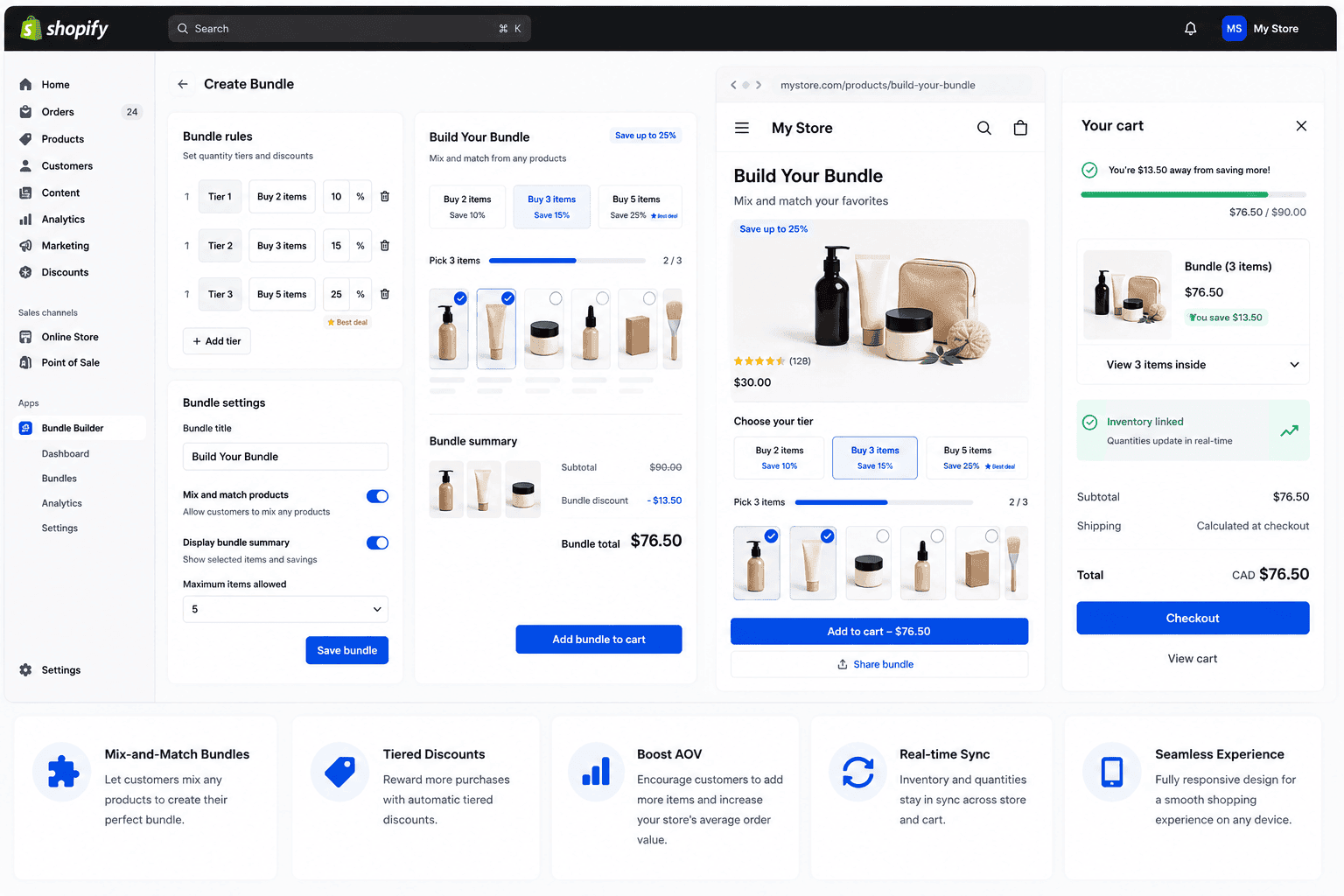The height and width of the screenshot is (896, 1344).
Task: Click the Marketing megaphone icon
Action: pos(25,246)
